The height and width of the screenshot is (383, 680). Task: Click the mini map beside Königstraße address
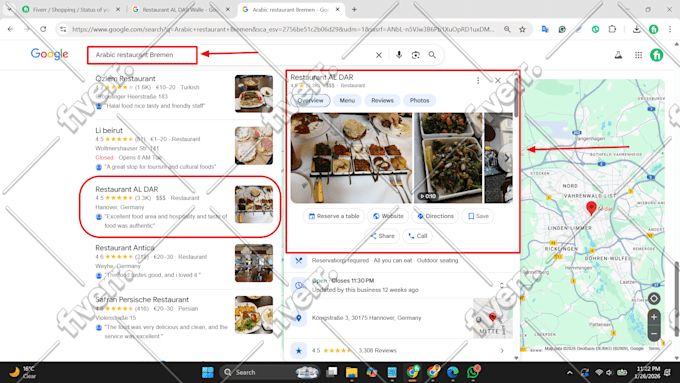click(492, 318)
